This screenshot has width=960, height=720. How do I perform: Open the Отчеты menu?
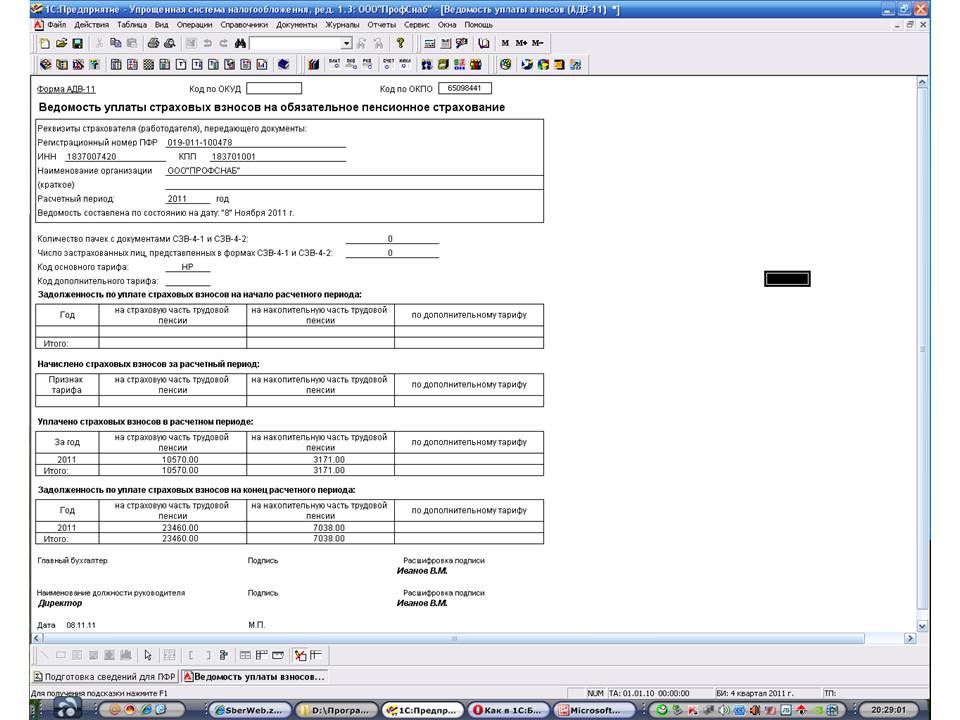pos(381,25)
